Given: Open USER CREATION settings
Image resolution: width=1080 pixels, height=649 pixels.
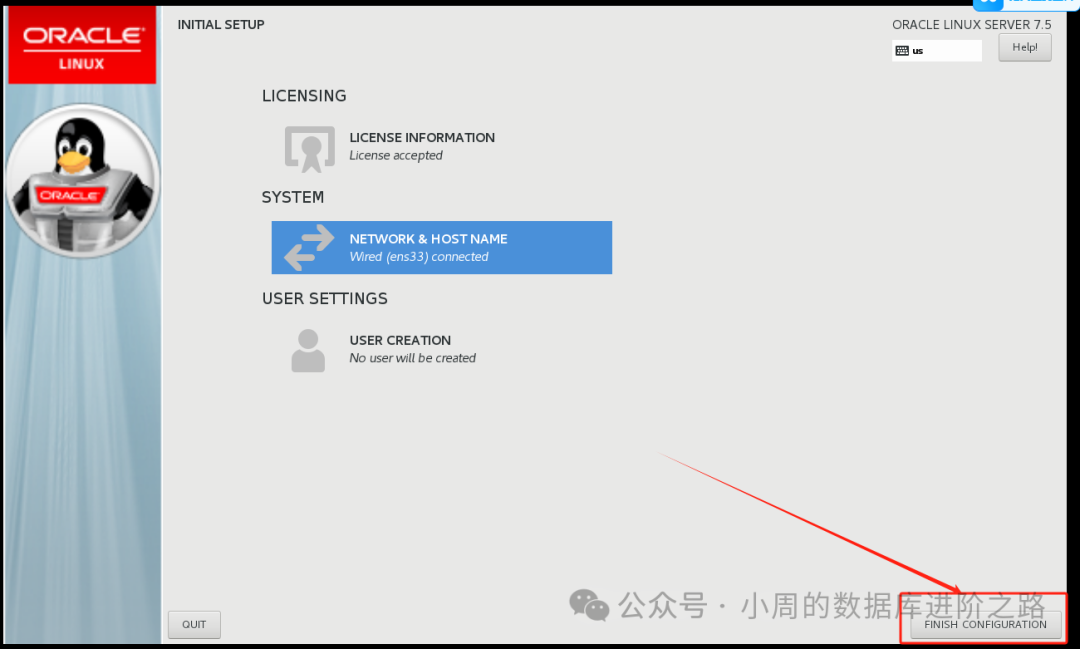Looking at the screenshot, I should point(400,340).
